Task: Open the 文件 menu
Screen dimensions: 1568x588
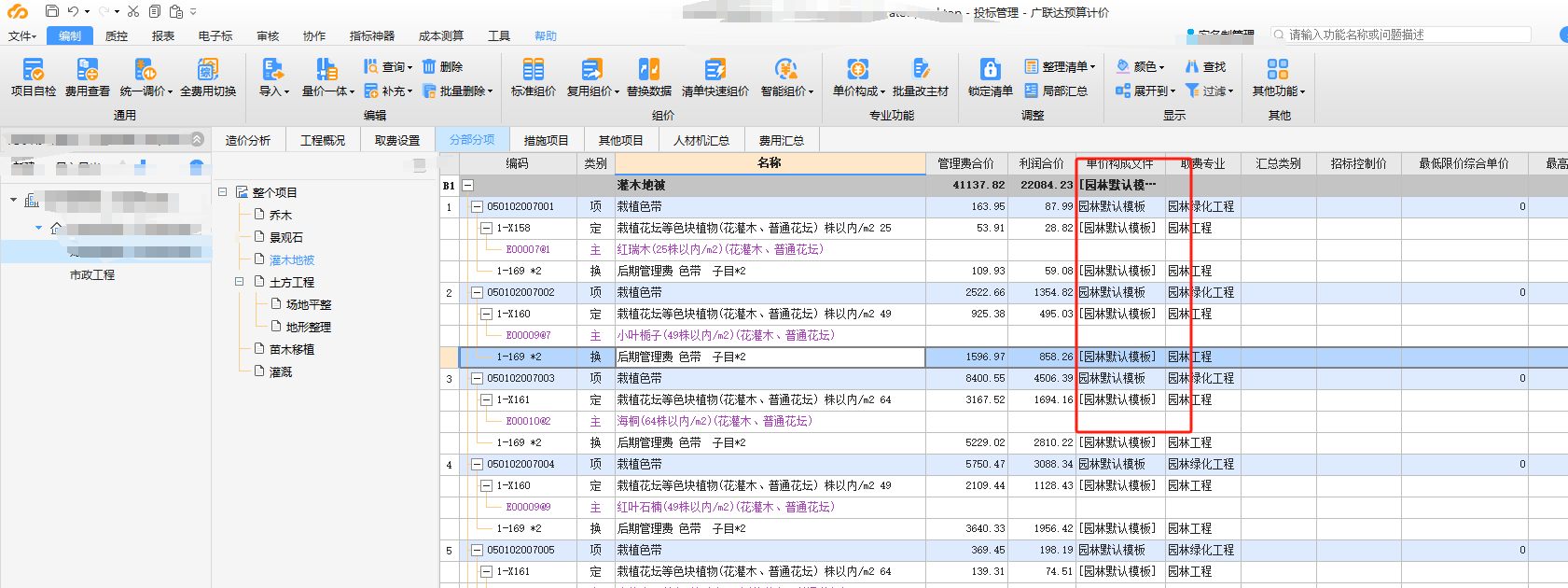Action: pyautogui.click(x=21, y=36)
